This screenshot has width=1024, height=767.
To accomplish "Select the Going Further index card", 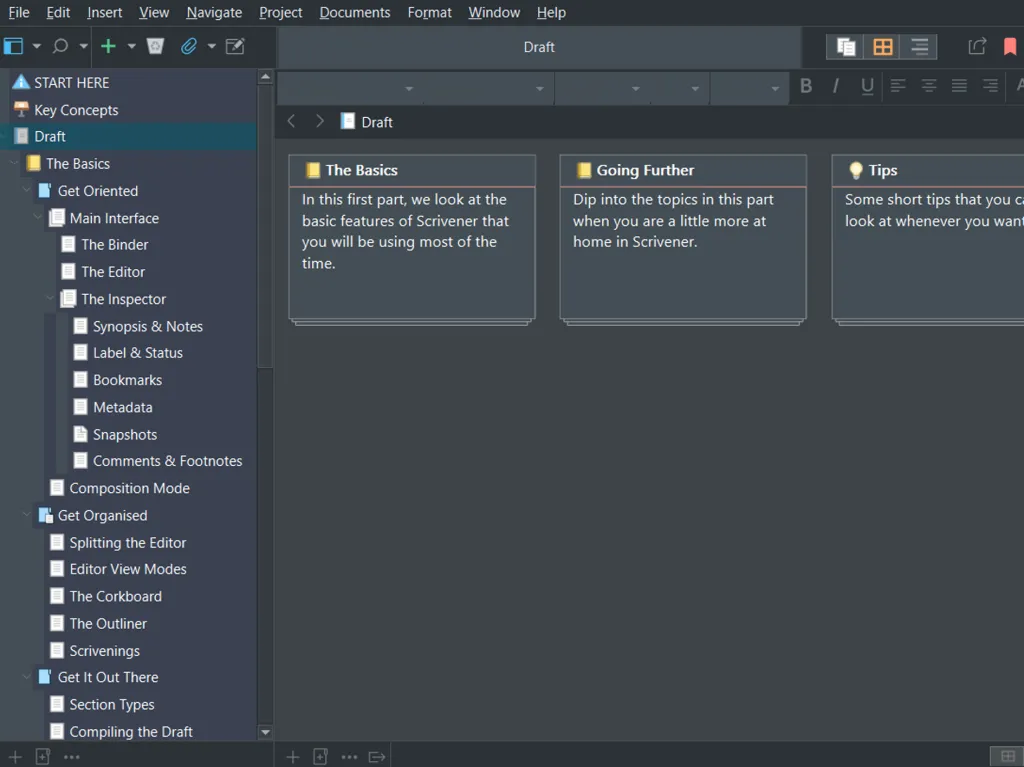I will click(683, 238).
